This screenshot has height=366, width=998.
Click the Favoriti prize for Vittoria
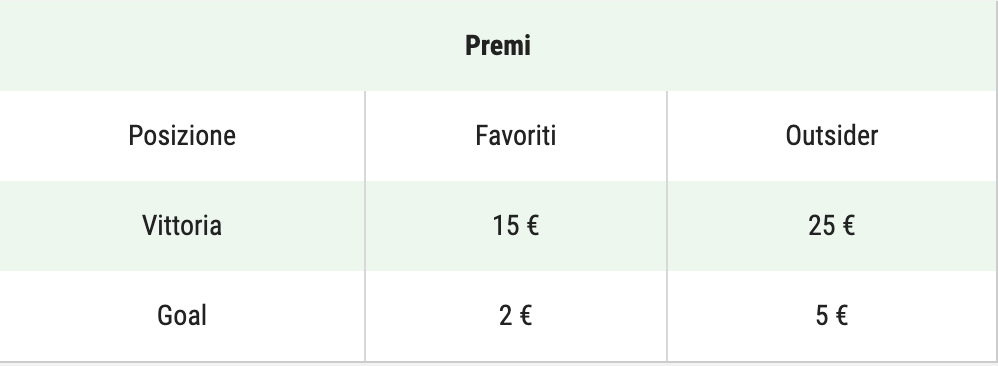[516, 226]
